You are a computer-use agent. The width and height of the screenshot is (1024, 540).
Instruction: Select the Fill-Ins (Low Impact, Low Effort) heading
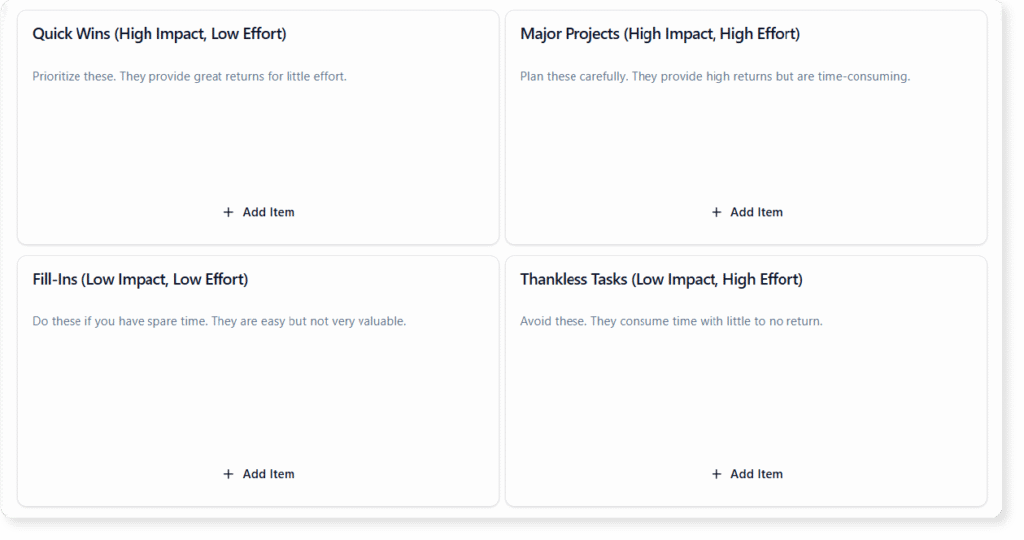click(x=140, y=280)
